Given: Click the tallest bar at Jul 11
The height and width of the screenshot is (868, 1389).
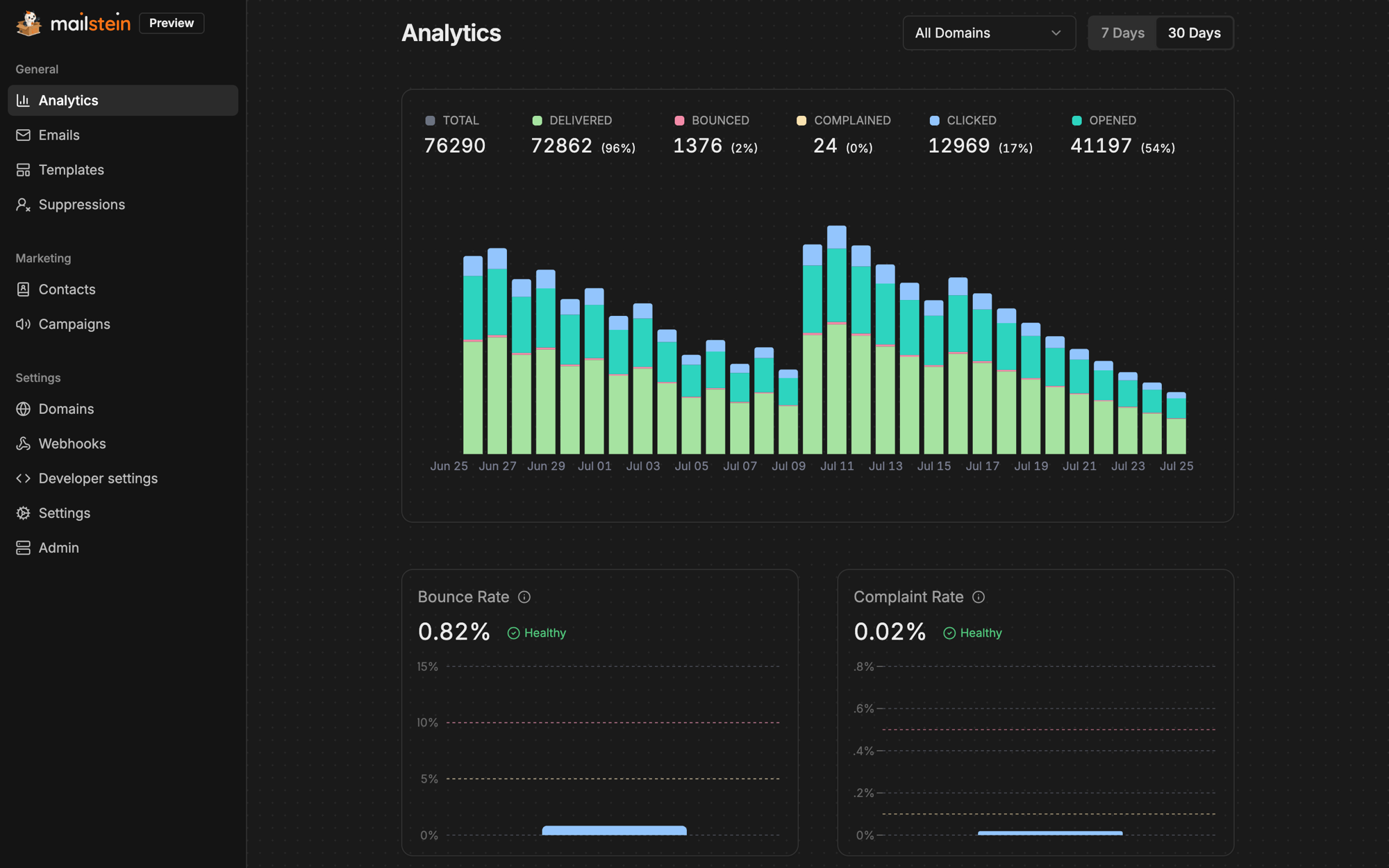Looking at the screenshot, I should click(x=837, y=340).
